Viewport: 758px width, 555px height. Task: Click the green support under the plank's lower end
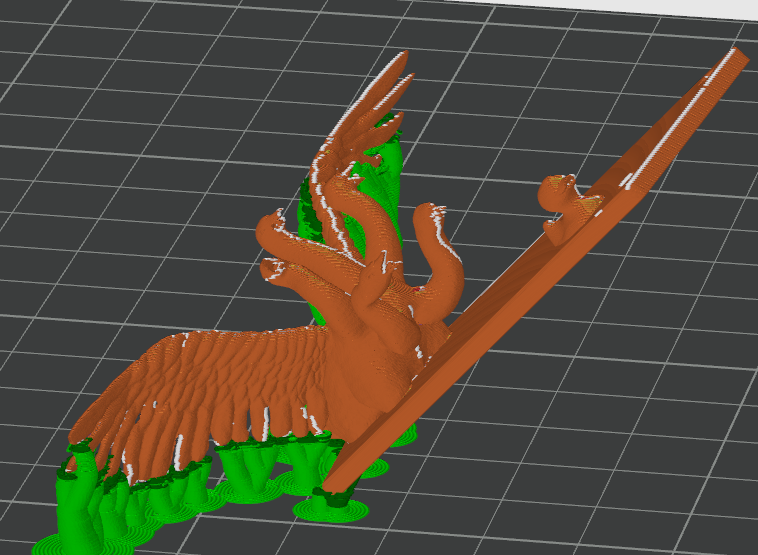[x=330, y=505]
